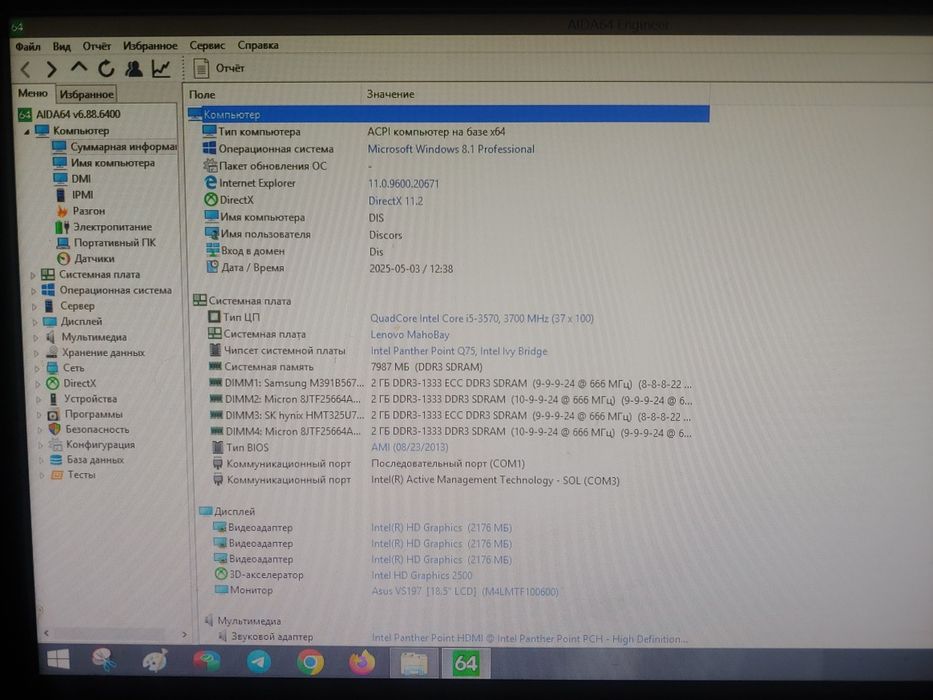Open the Вид menu

(x=61, y=46)
